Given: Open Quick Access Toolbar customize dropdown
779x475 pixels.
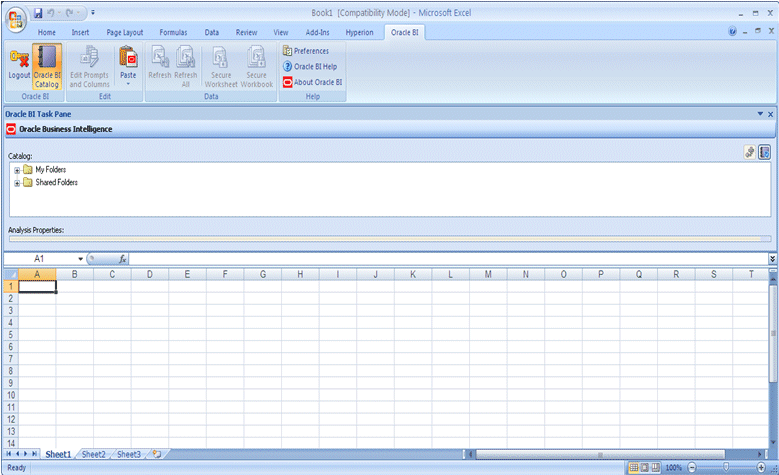Looking at the screenshot, I should pos(92,13).
